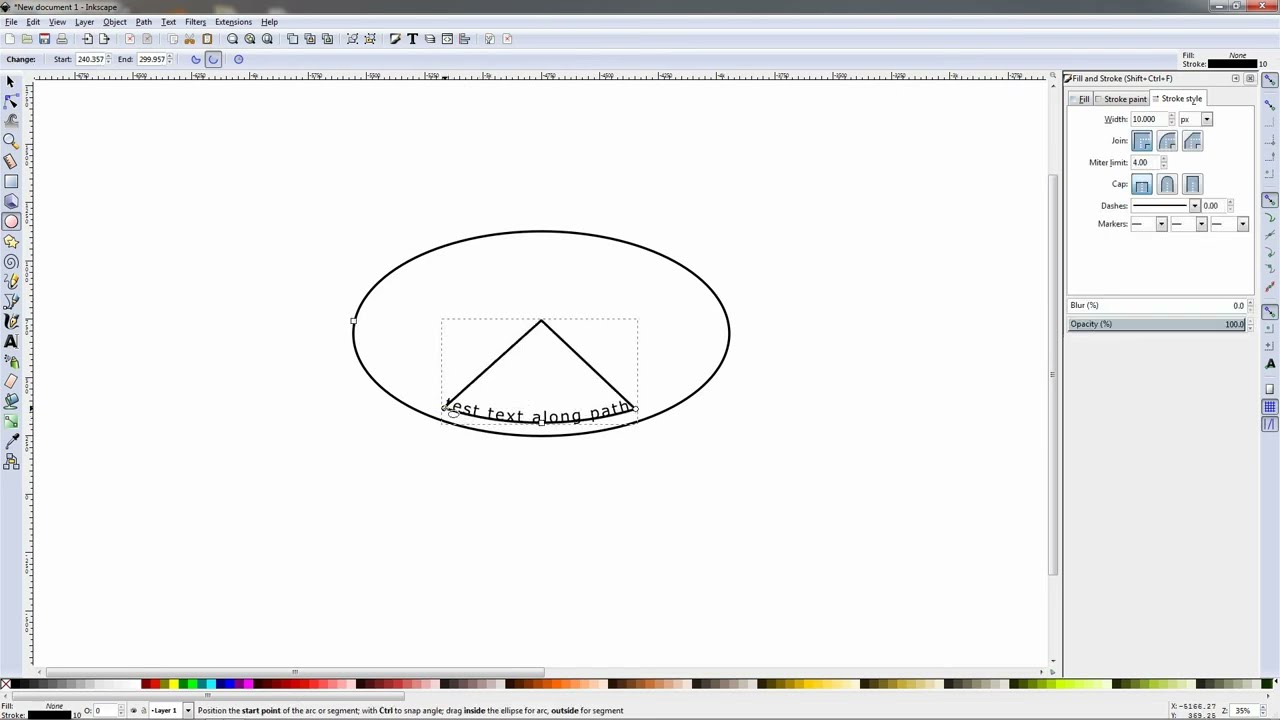Switch to open arc shape
1280x720 pixels.
tap(213, 59)
